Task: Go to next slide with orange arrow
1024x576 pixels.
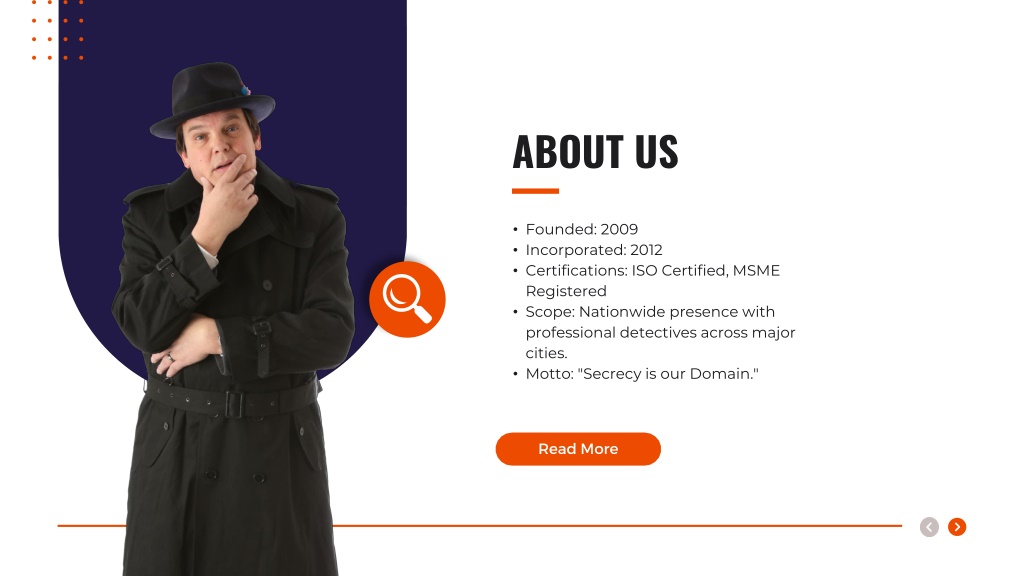Action: click(x=957, y=526)
